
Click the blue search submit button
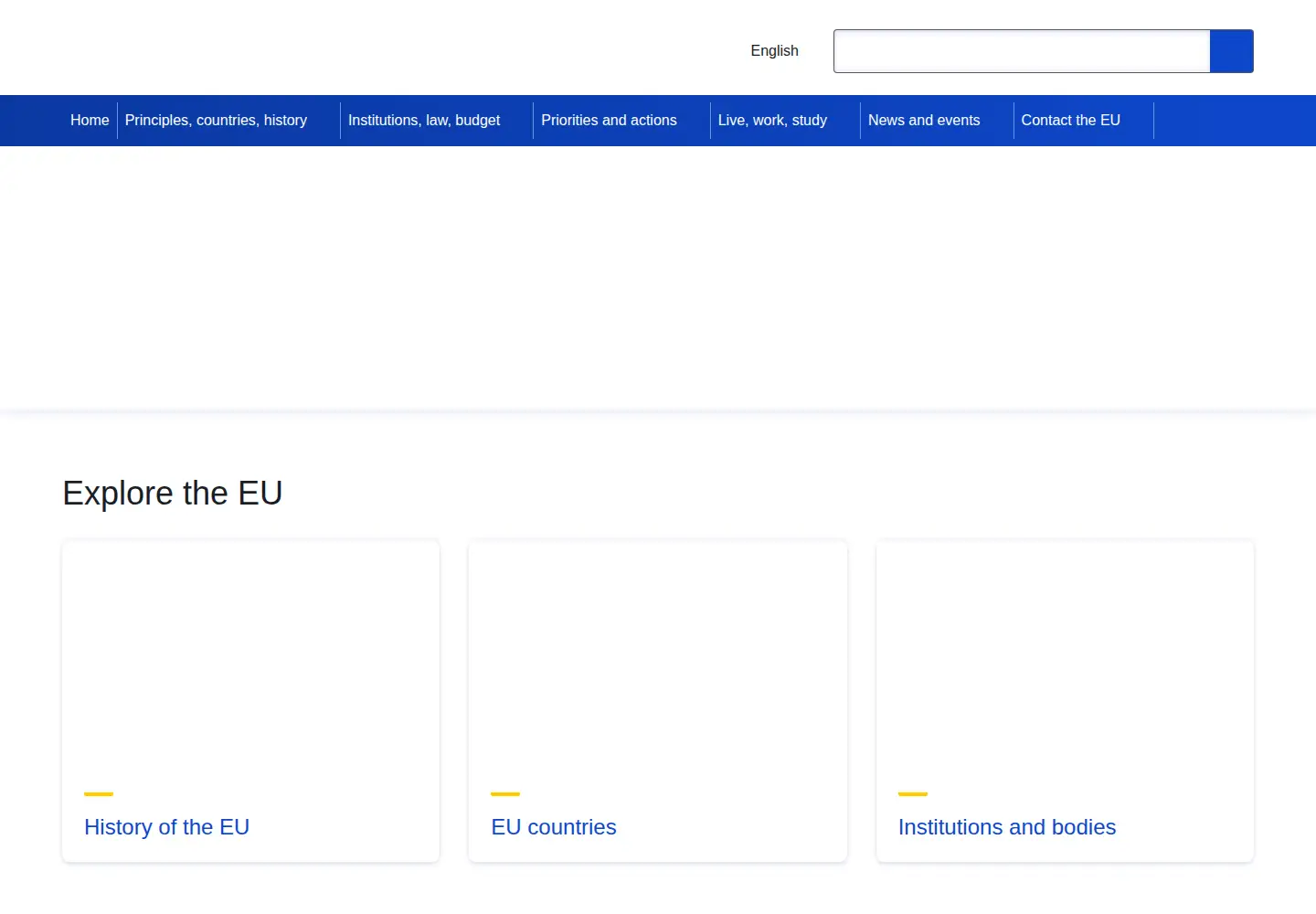tap(1232, 51)
